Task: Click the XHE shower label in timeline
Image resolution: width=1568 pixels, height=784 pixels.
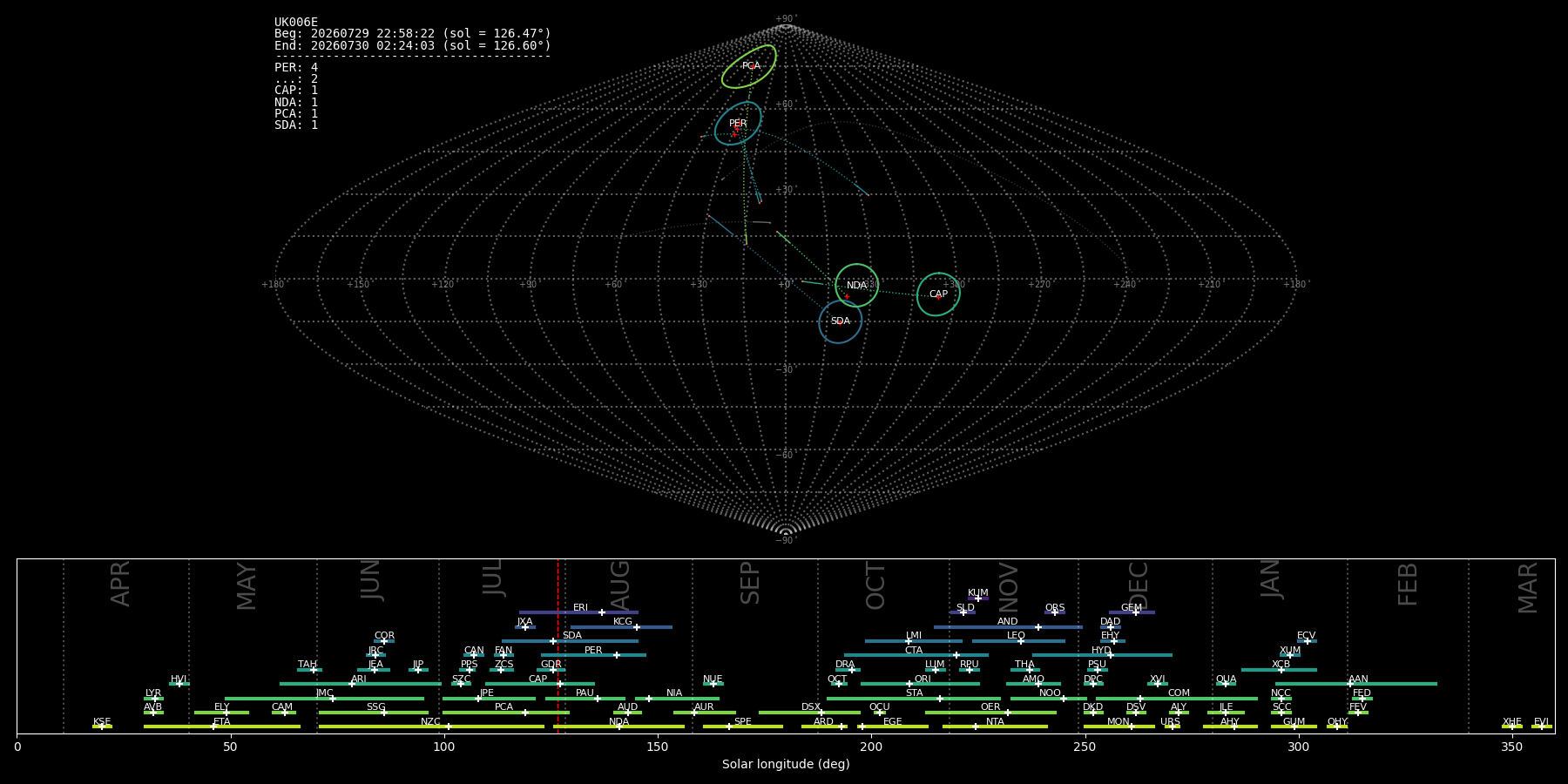Action: tap(1511, 722)
